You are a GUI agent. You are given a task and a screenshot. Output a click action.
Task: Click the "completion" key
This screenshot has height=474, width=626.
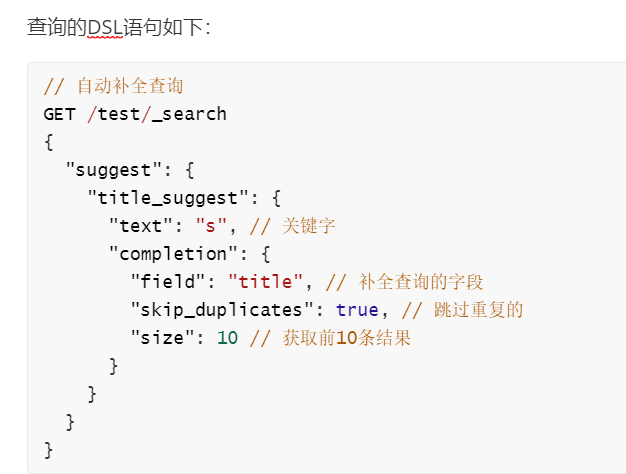pyautogui.click(x=173, y=254)
